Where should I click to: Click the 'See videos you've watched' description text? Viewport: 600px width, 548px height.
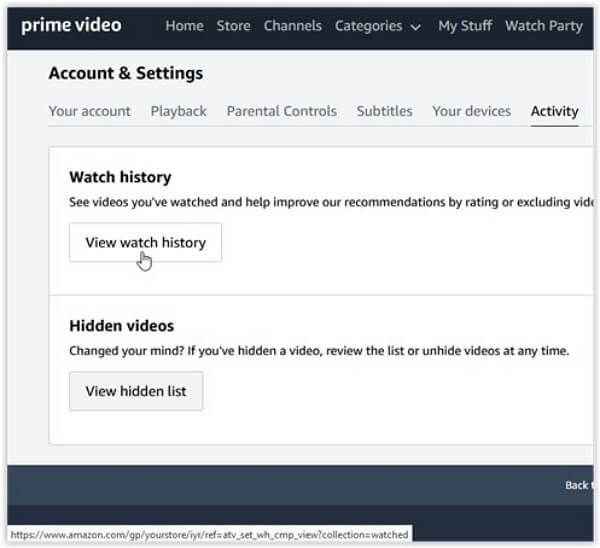[x=331, y=202]
